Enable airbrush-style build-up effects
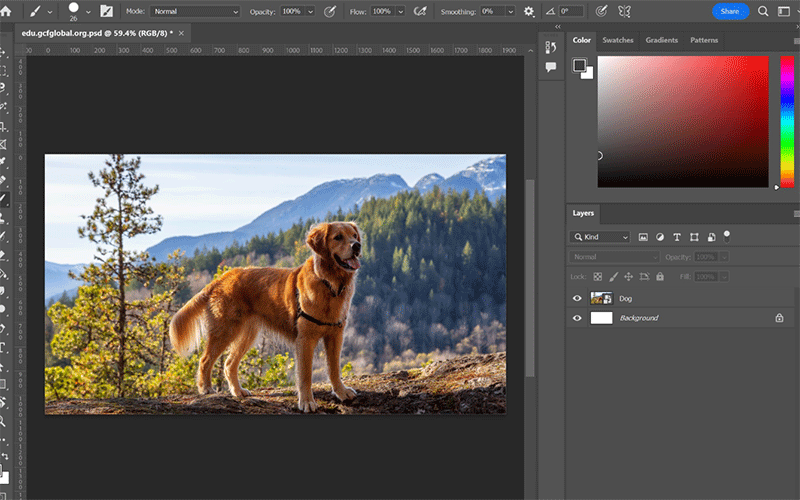Viewport: 800px width, 500px height. (420, 11)
